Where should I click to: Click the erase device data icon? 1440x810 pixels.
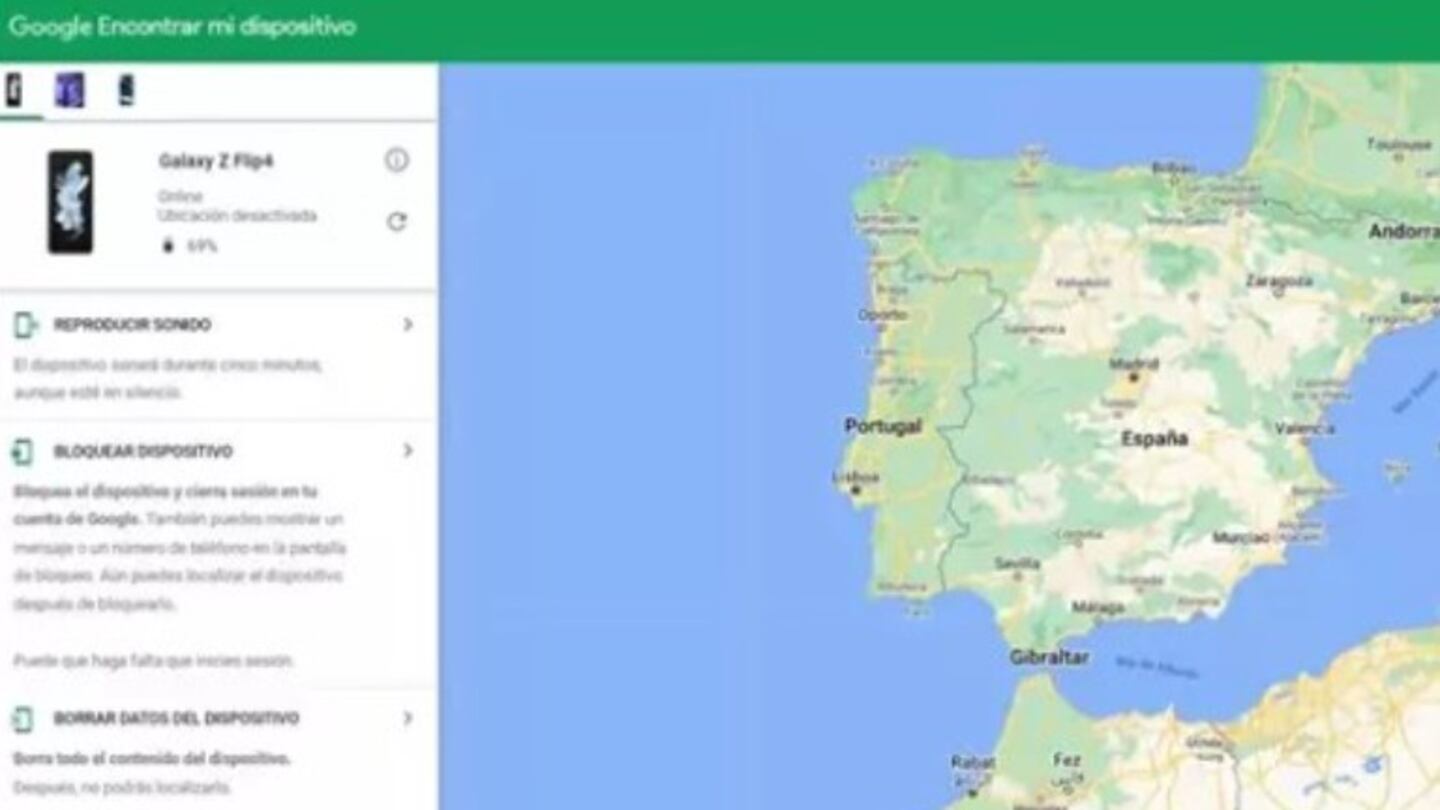(x=23, y=719)
